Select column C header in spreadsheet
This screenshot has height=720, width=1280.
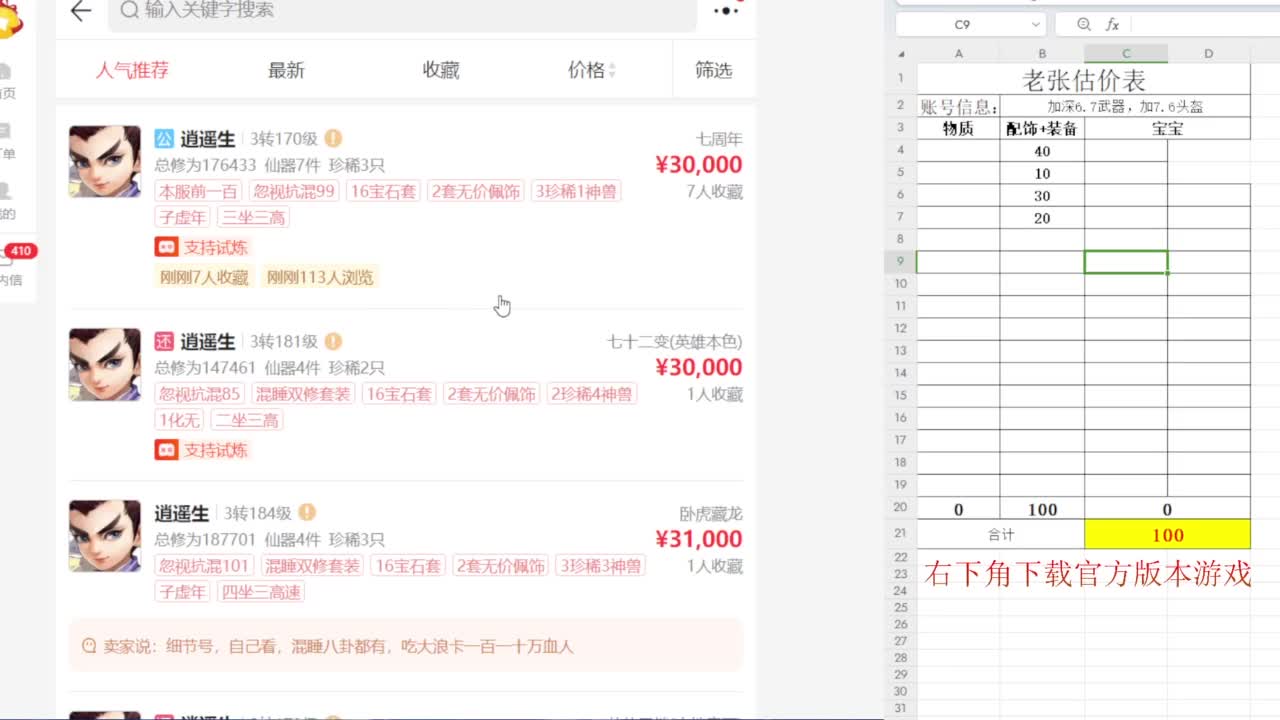coord(1126,54)
